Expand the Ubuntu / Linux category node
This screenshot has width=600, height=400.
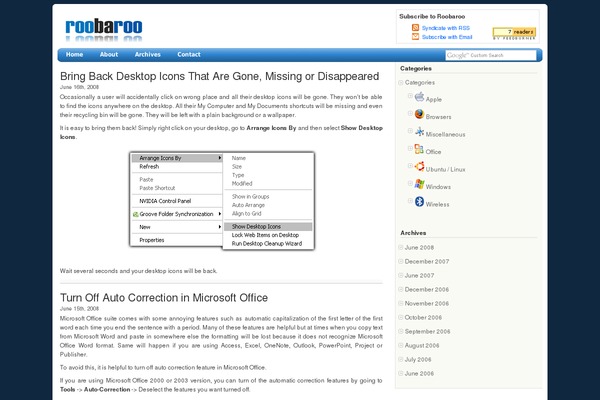pos(410,166)
